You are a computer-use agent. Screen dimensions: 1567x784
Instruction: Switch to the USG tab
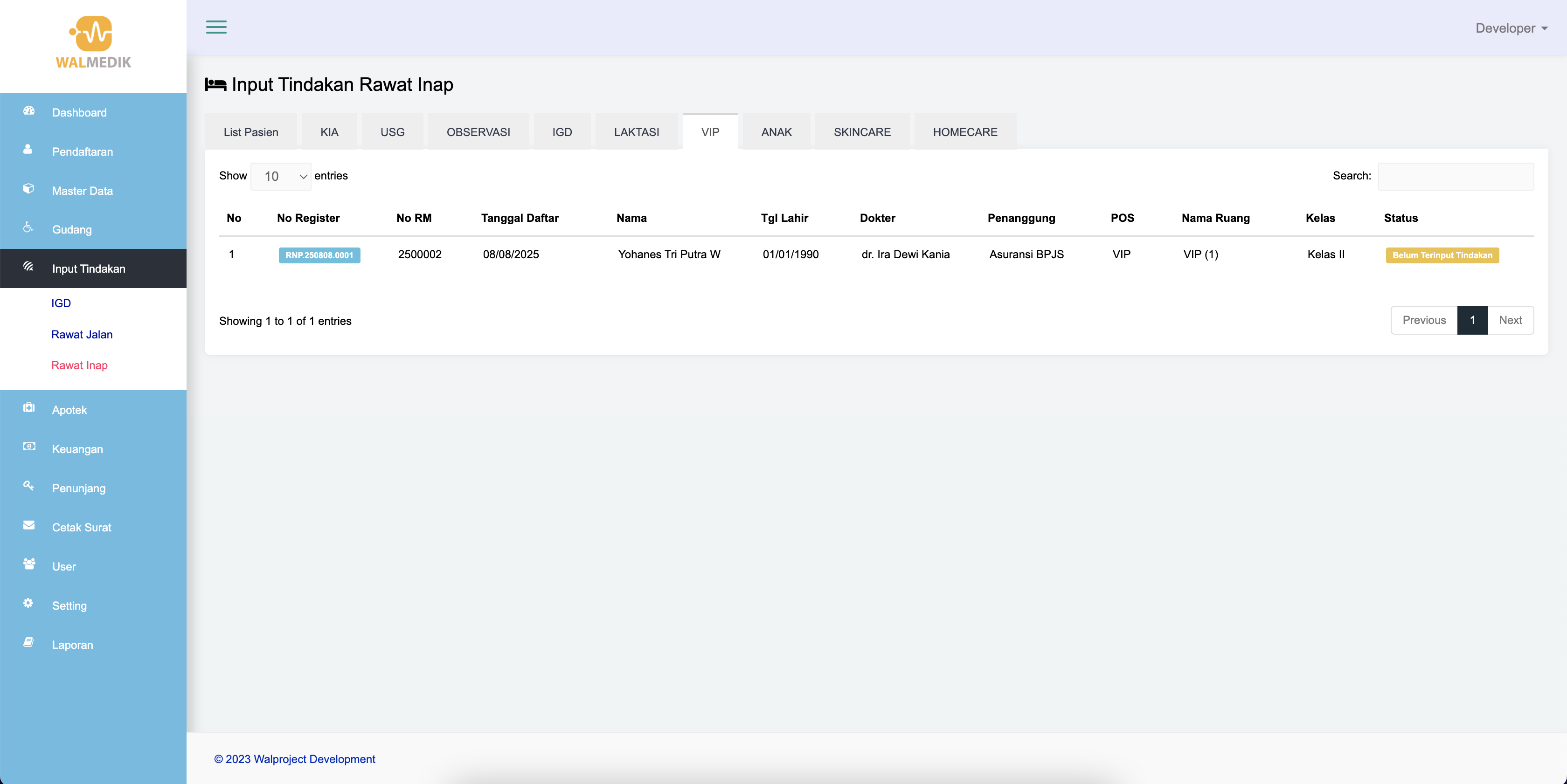[x=392, y=132]
